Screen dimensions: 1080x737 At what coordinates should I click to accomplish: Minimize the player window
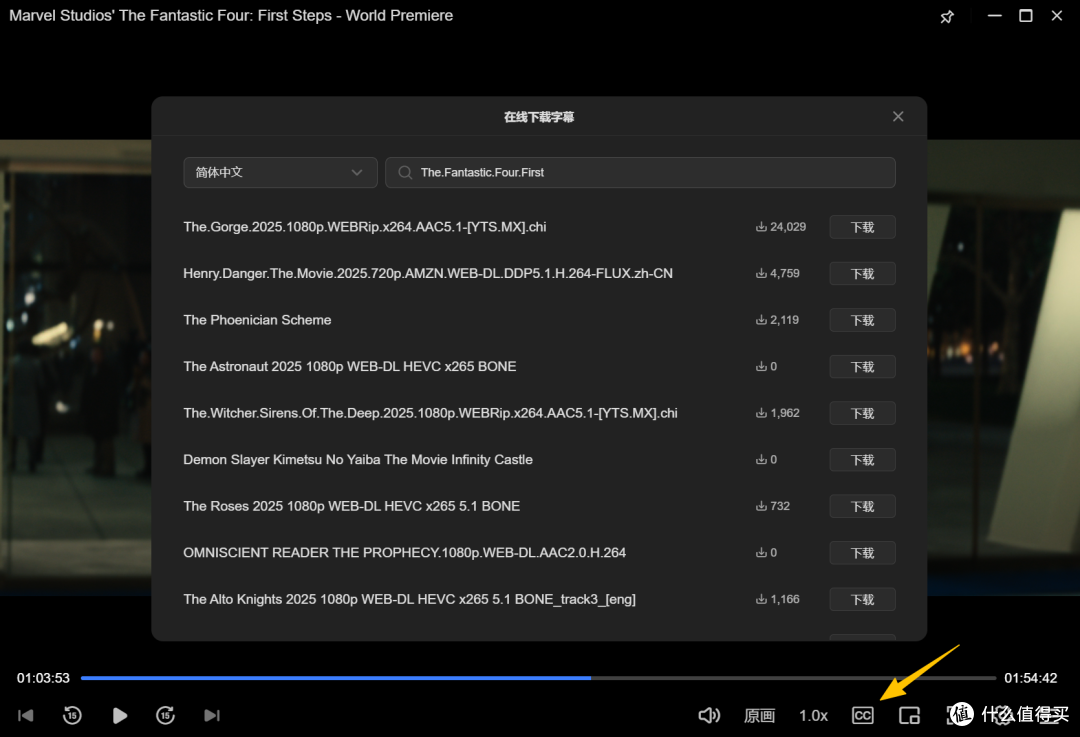click(995, 15)
